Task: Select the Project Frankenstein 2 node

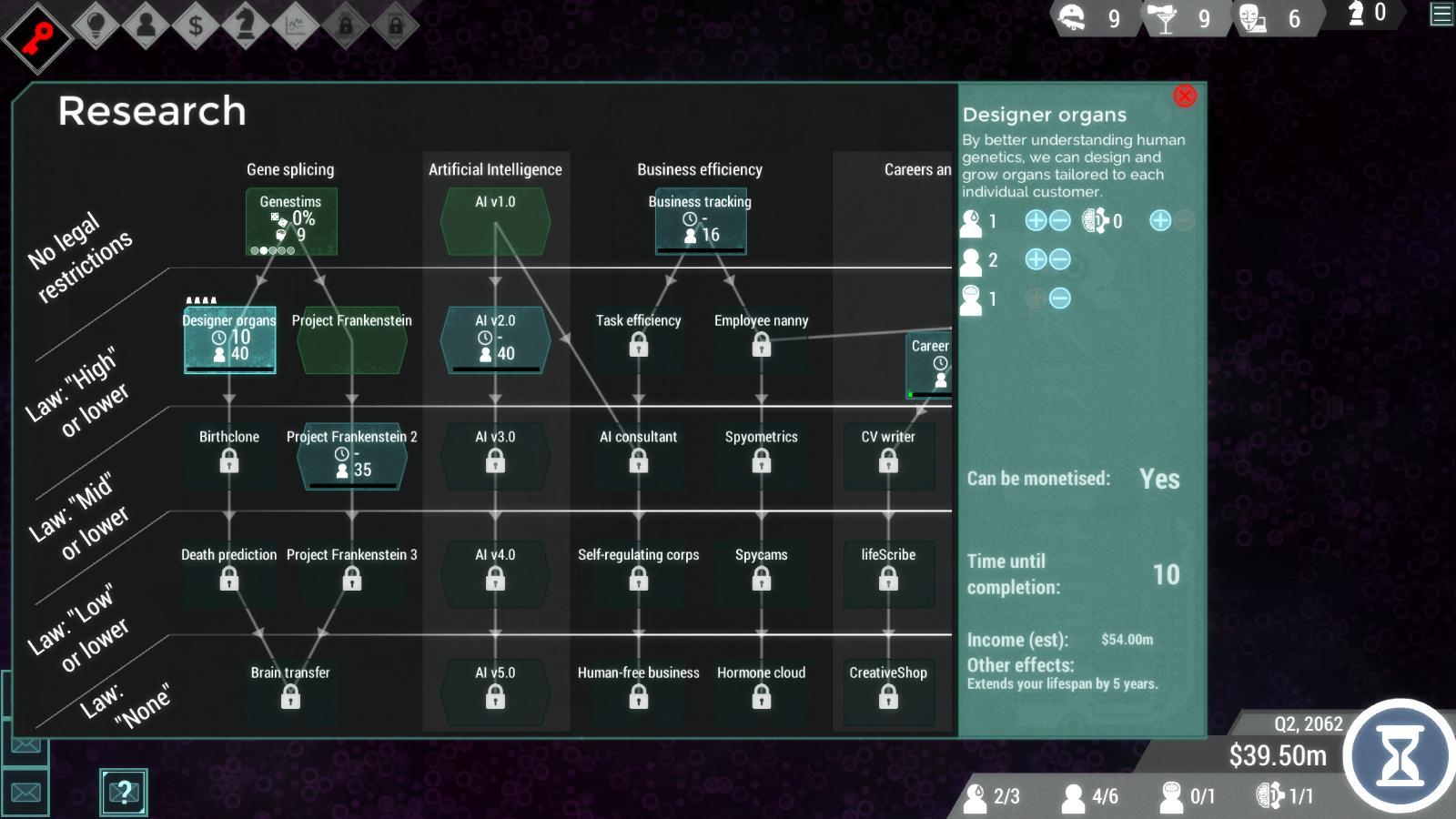Action: pyautogui.click(x=351, y=457)
